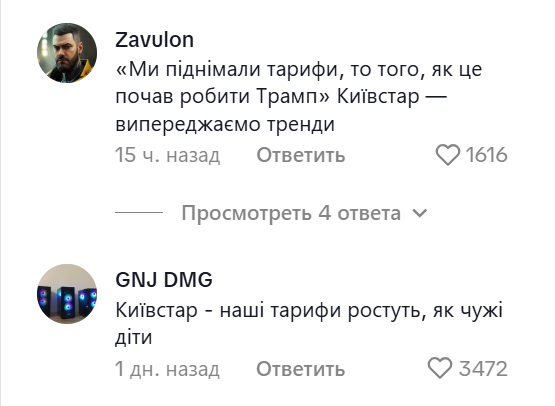Like Zavulon's comment with the heart icon

pos(448,155)
